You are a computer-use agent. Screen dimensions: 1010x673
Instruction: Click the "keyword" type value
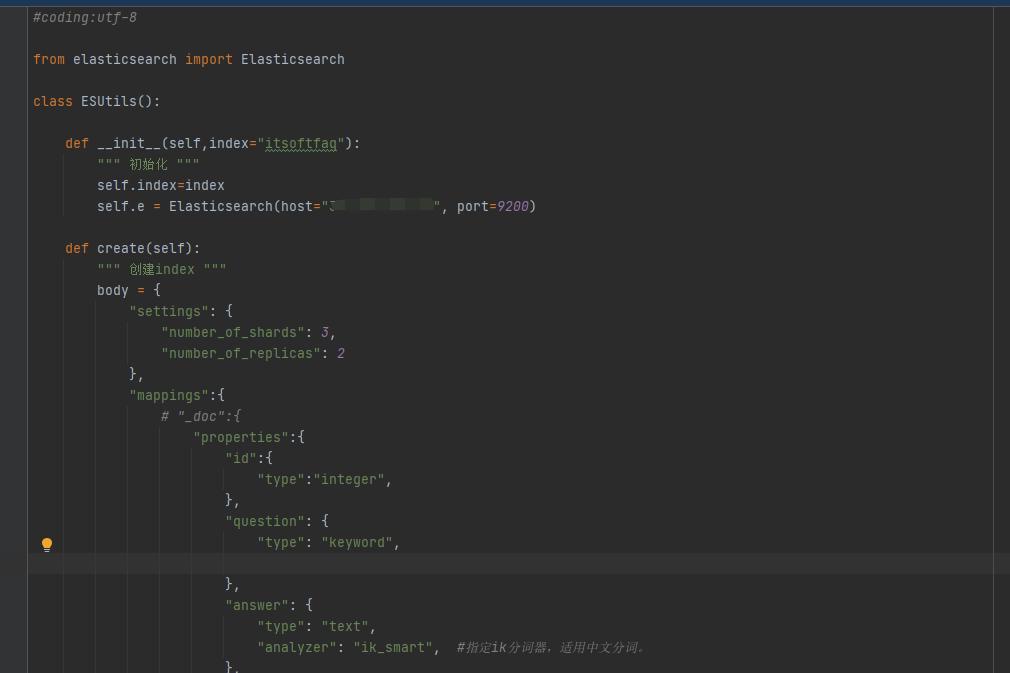(357, 543)
